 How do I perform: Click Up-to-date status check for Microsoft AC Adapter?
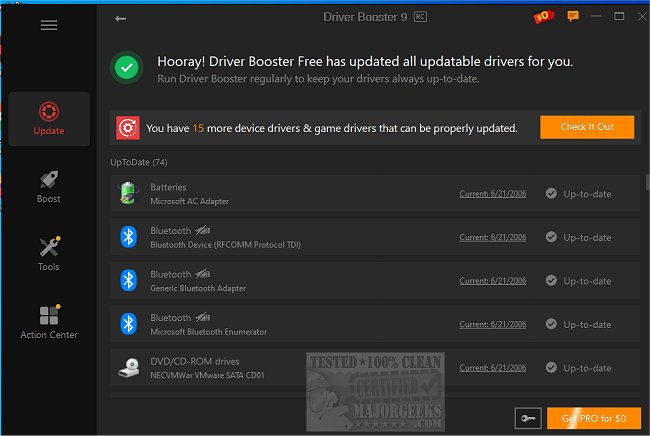click(551, 194)
